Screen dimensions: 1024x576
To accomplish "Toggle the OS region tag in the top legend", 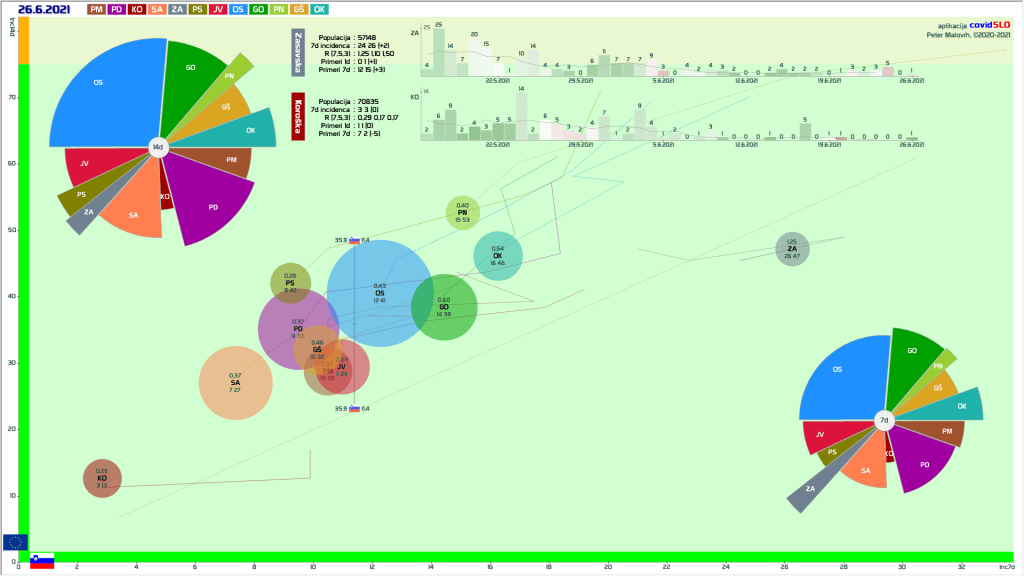I will [x=237, y=9].
